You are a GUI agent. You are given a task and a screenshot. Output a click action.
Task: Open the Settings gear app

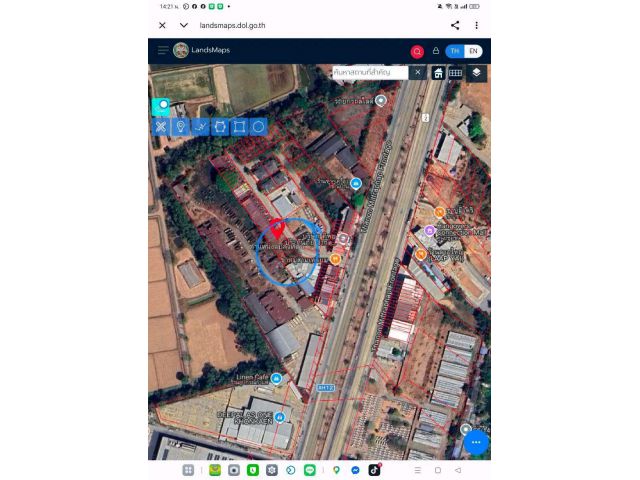click(x=272, y=470)
